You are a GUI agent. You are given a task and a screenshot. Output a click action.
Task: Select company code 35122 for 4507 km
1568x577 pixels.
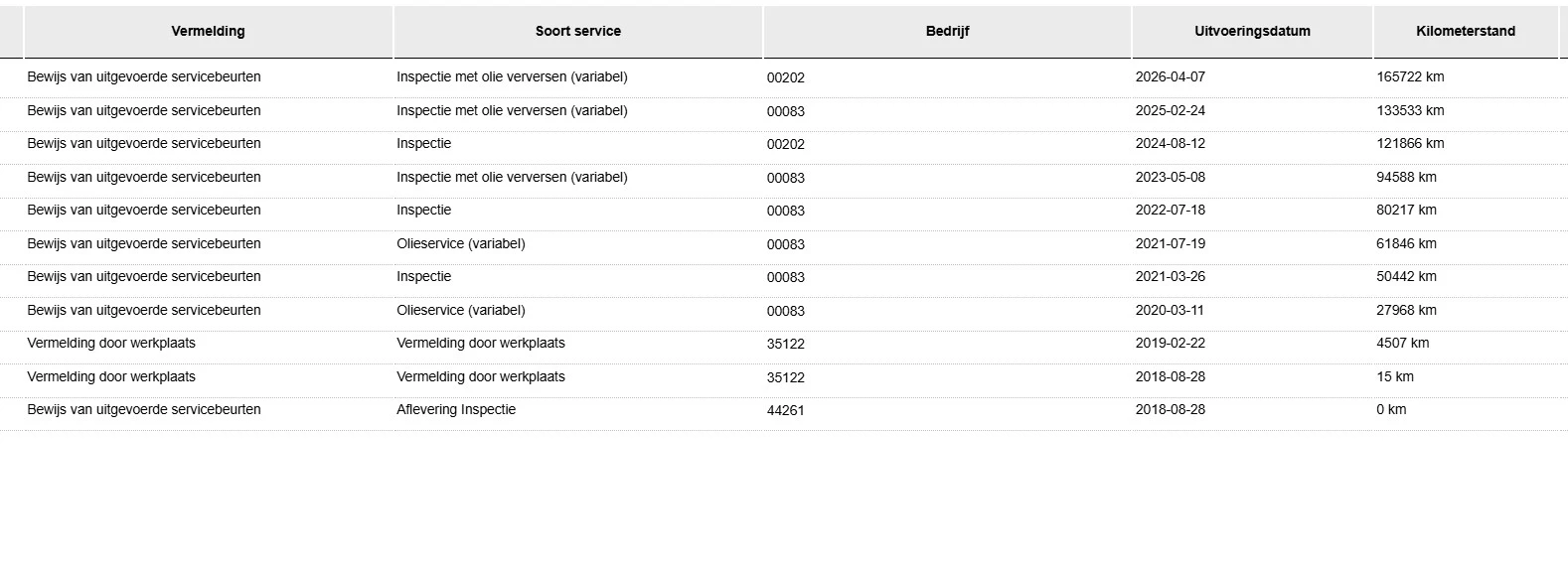click(x=785, y=344)
